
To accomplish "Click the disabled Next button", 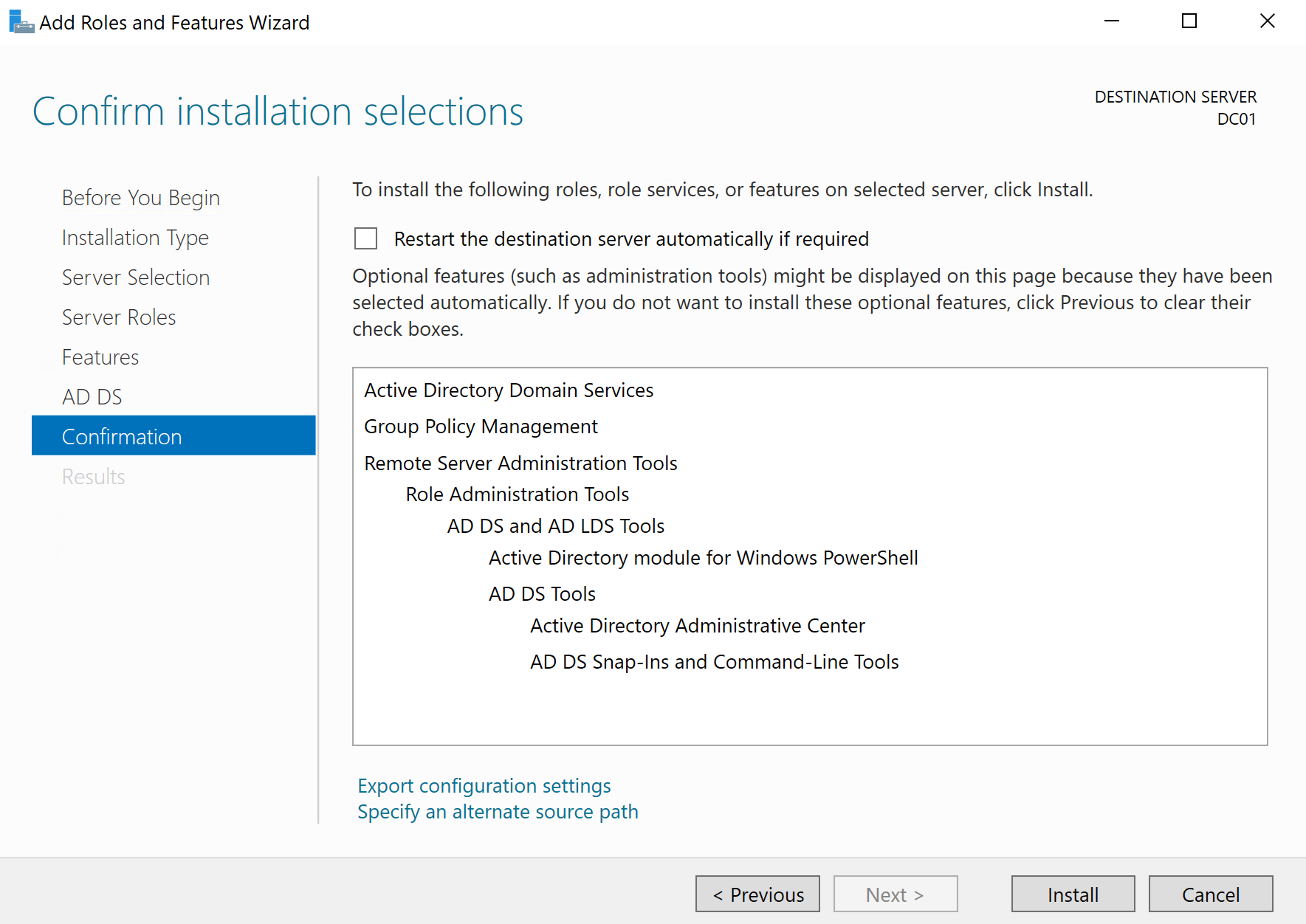I will pos(895,894).
